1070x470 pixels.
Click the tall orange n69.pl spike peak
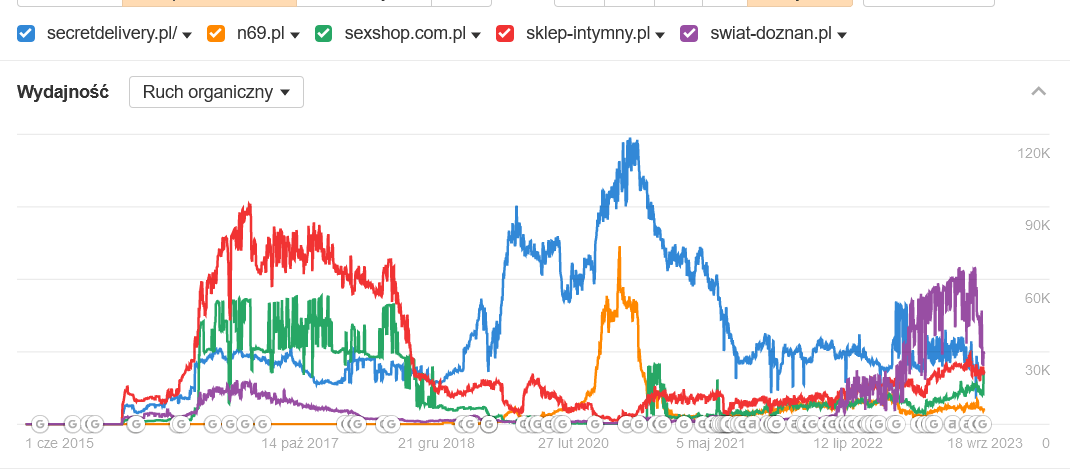620,250
